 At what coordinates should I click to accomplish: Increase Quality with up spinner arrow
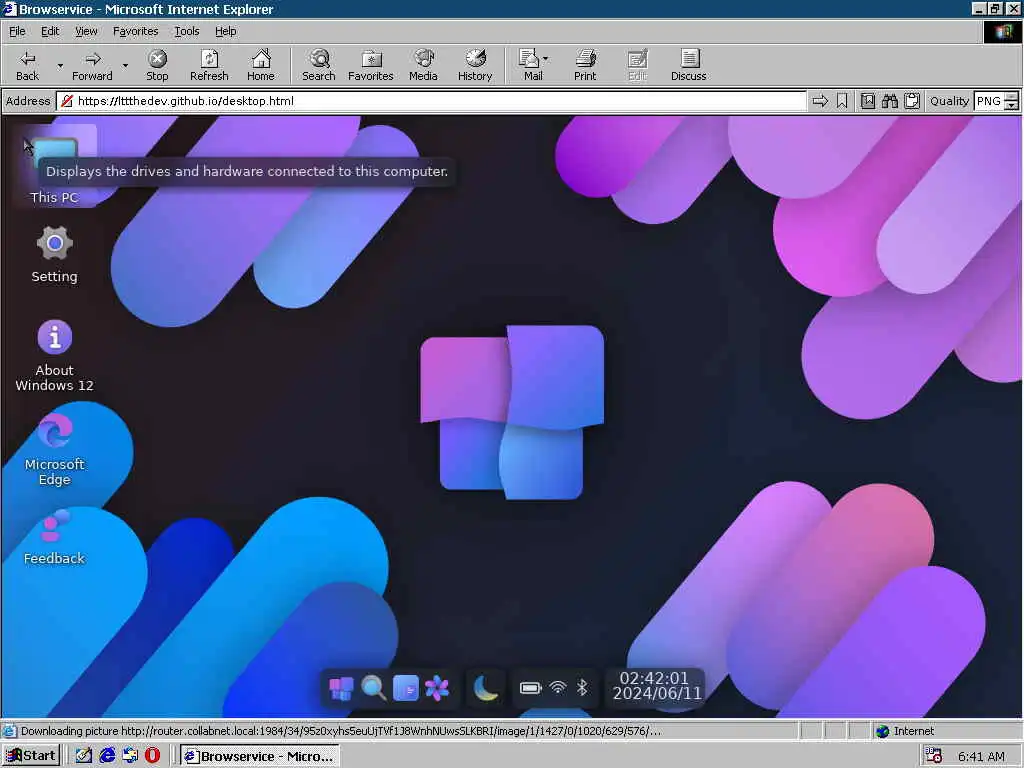[1012, 97]
